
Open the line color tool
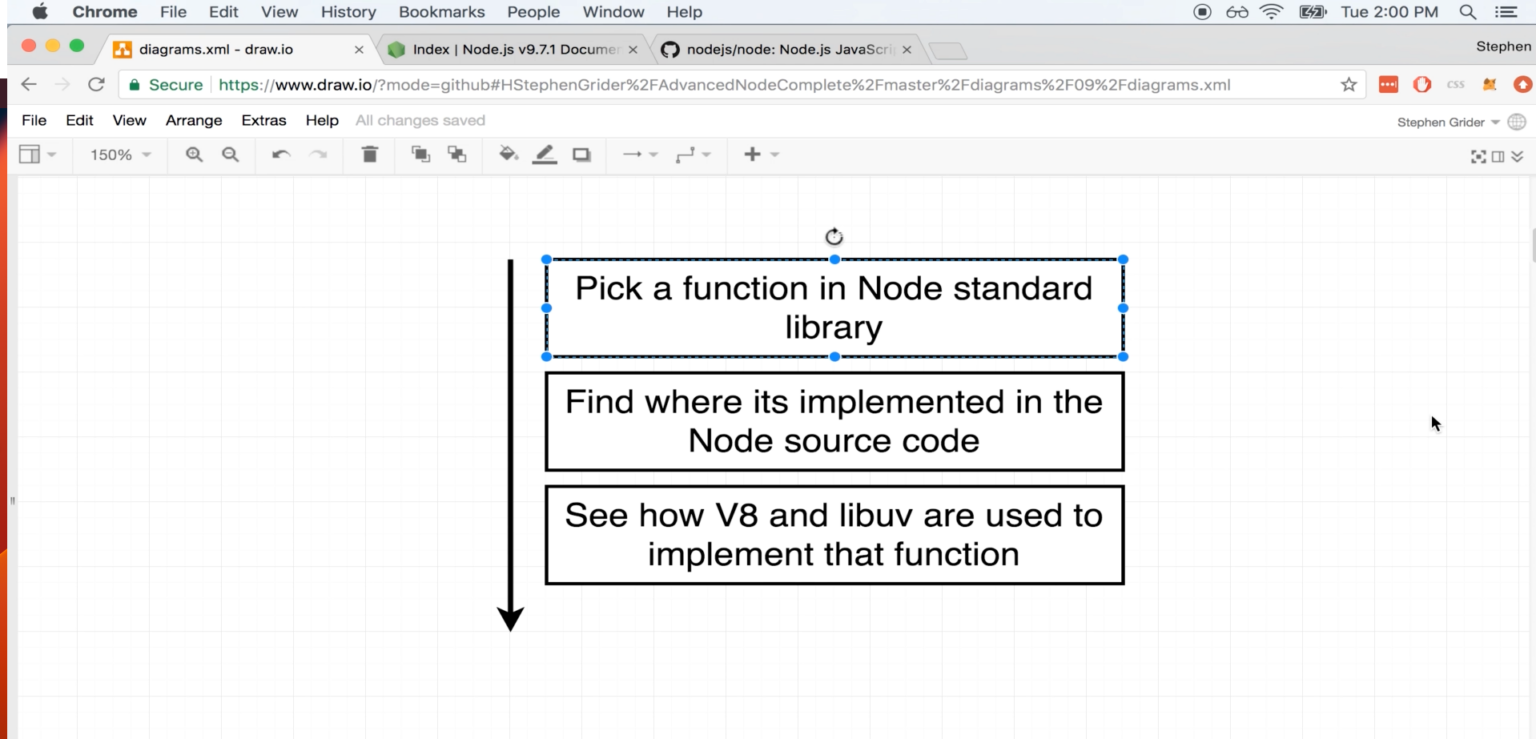544,155
